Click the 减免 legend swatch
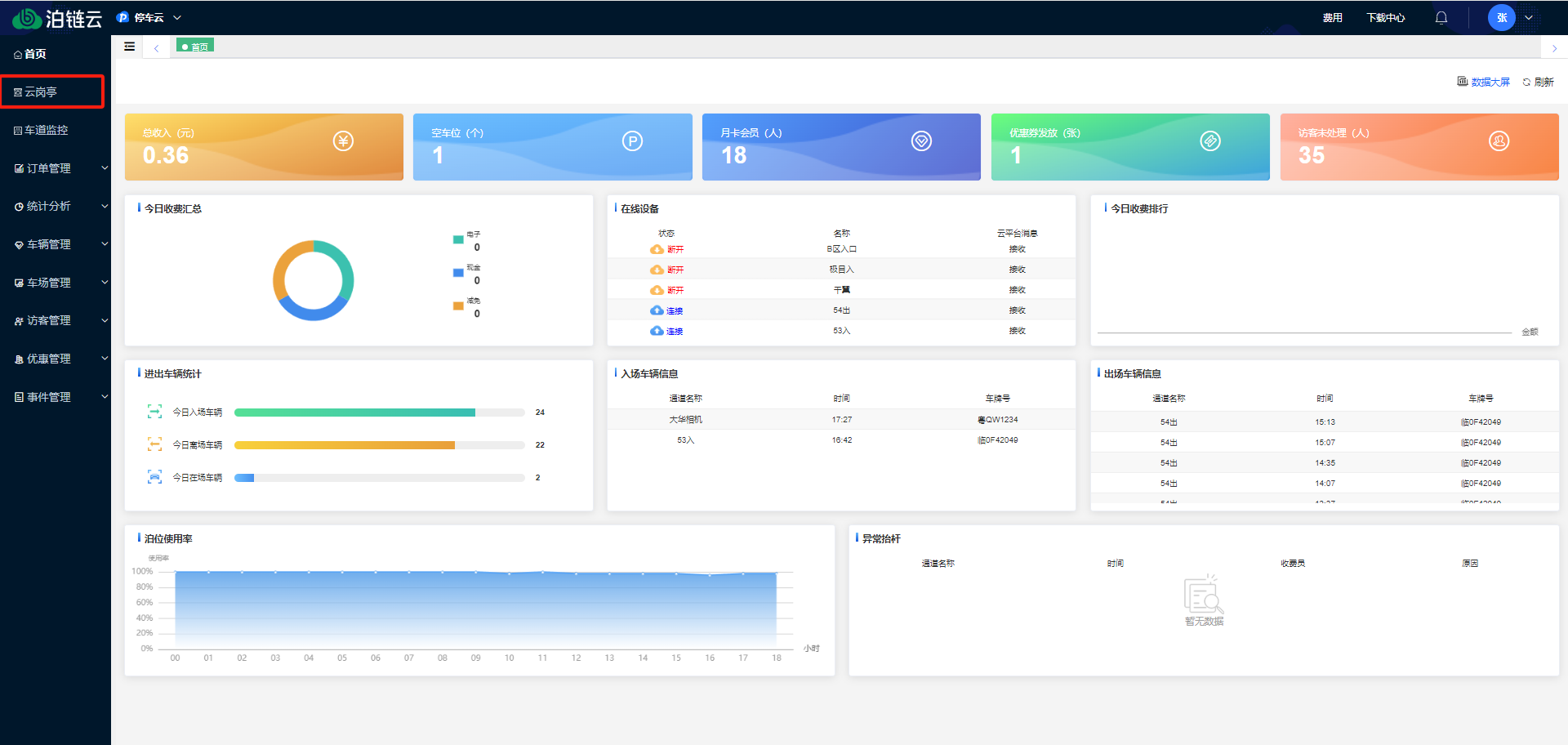The width and height of the screenshot is (1568, 745). [x=458, y=306]
